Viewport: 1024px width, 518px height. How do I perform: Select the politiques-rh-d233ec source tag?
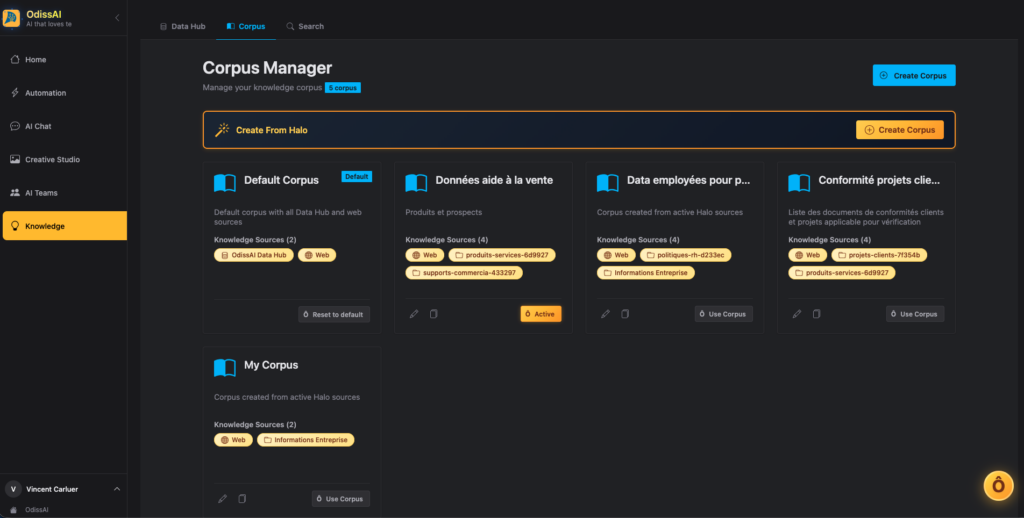pyautogui.click(x=686, y=255)
